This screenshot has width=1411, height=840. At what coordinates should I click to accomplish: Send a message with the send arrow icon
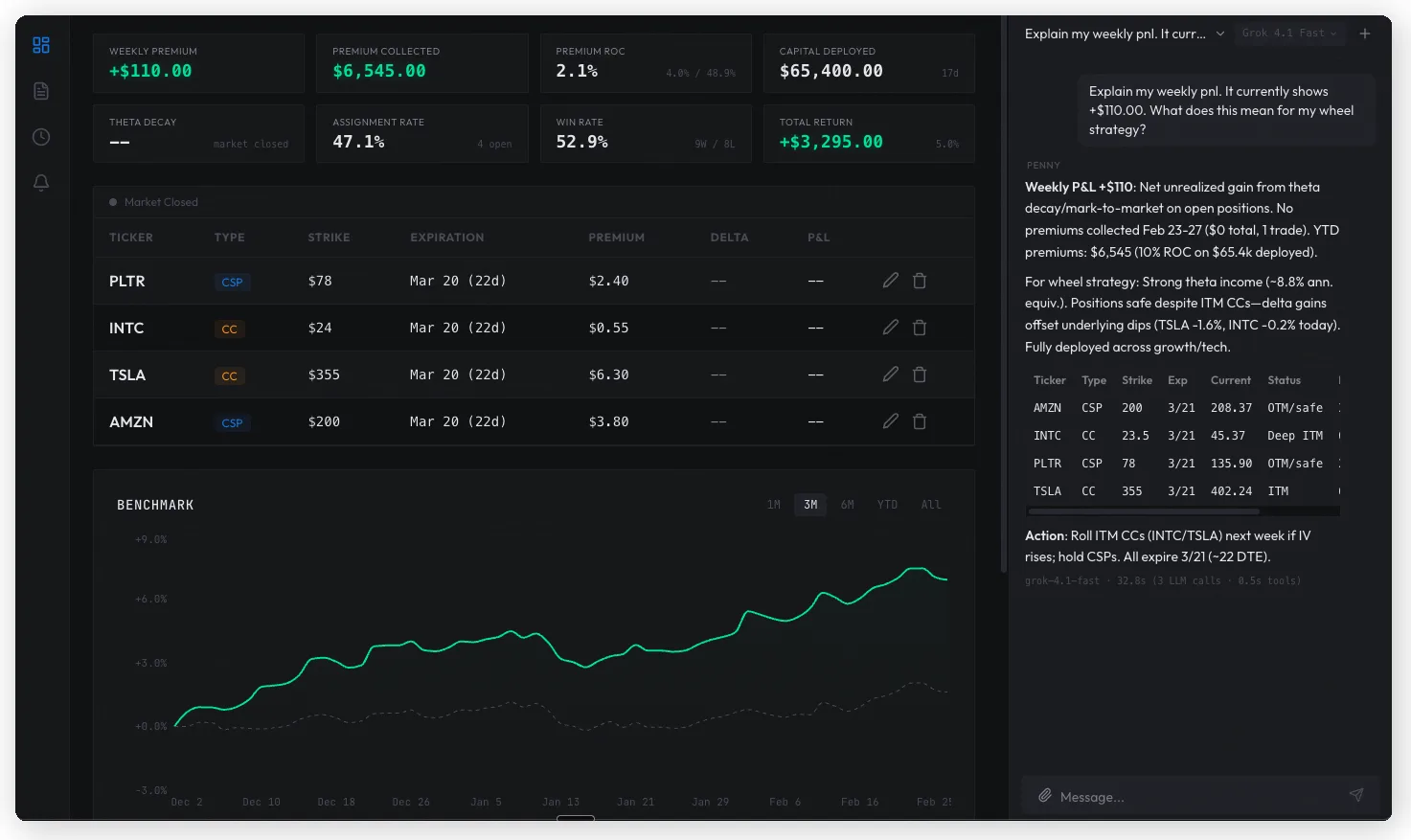(1355, 796)
